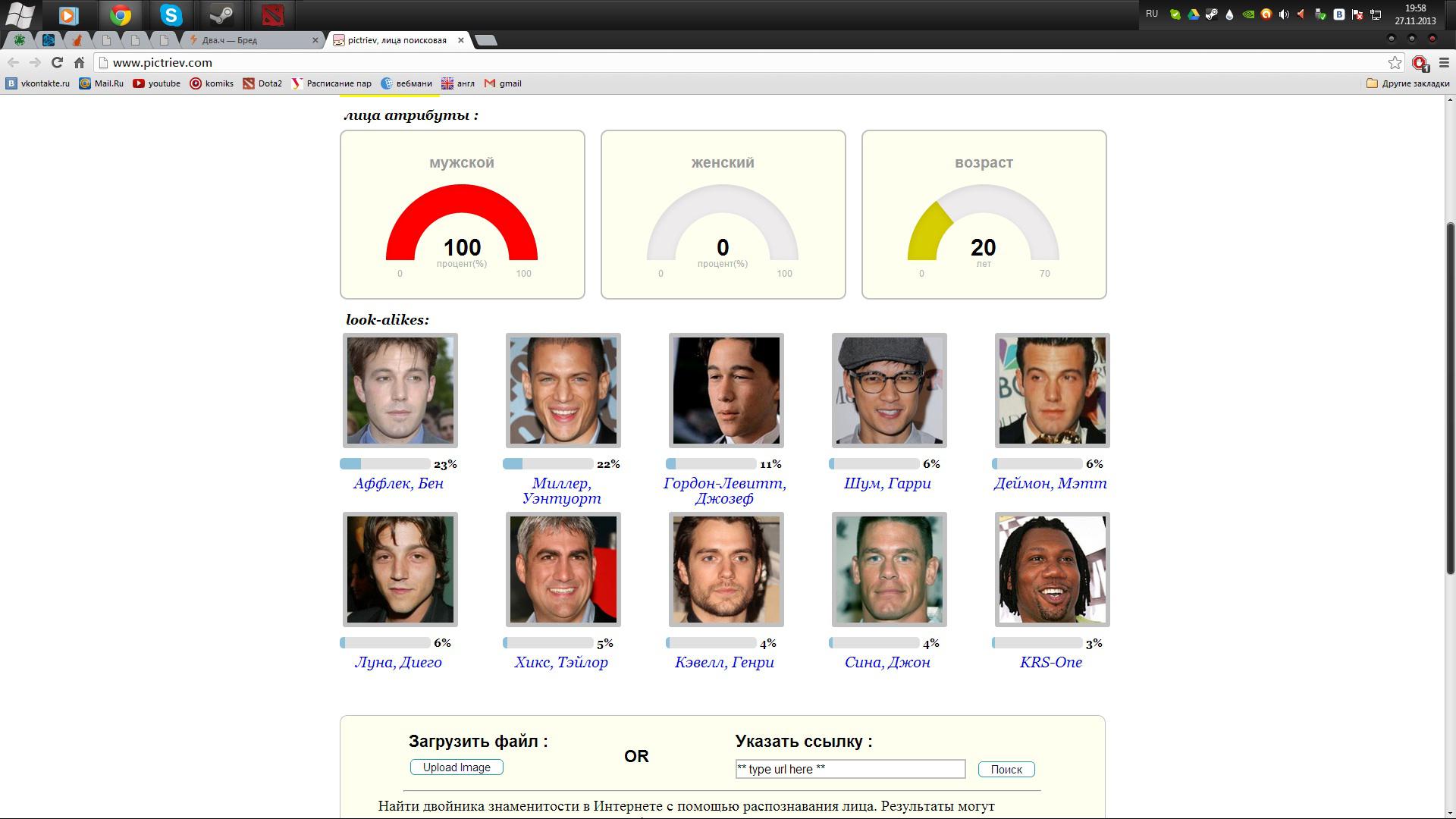Open the Другие закладки bookmarks folder

[1407, 83]
